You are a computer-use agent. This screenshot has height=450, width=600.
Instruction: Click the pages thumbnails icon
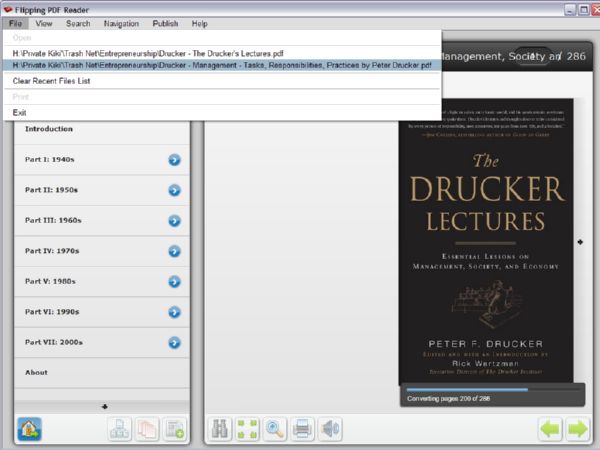147,429
